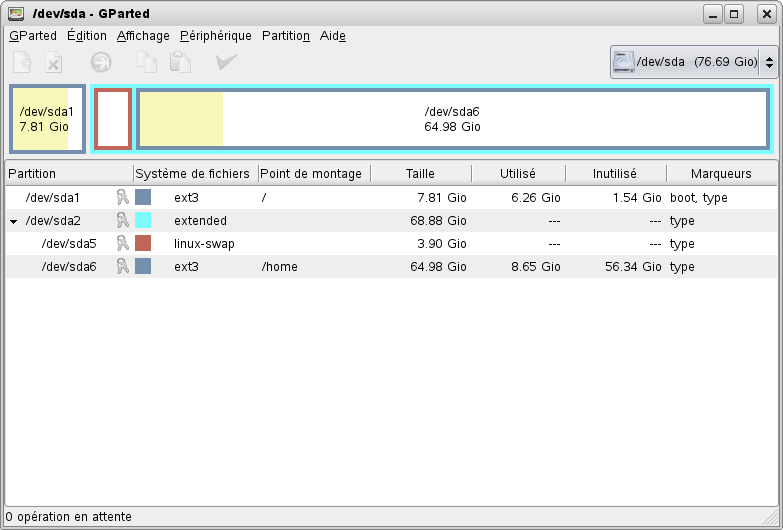
Task: Click the boot, type flags cell
Action: coord(699,198)
